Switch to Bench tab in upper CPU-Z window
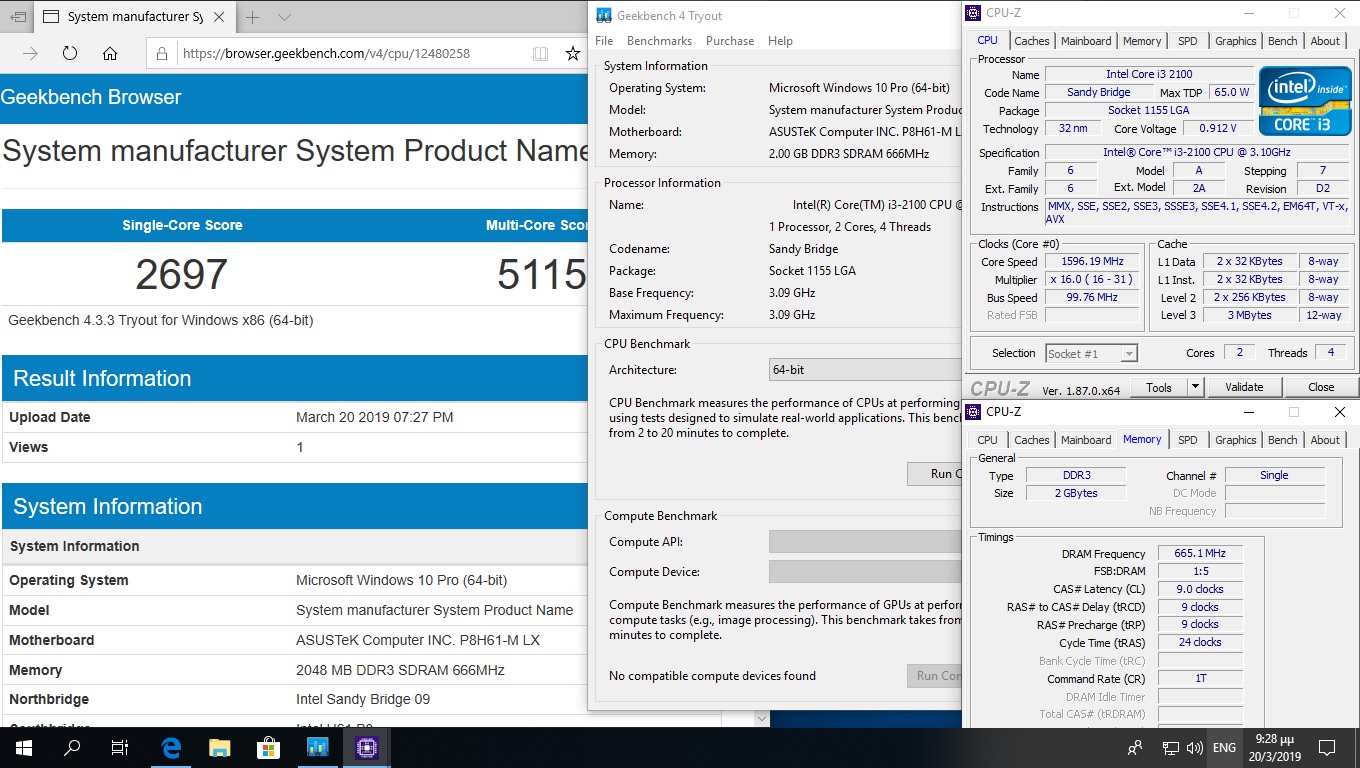 coord(1282,41)
